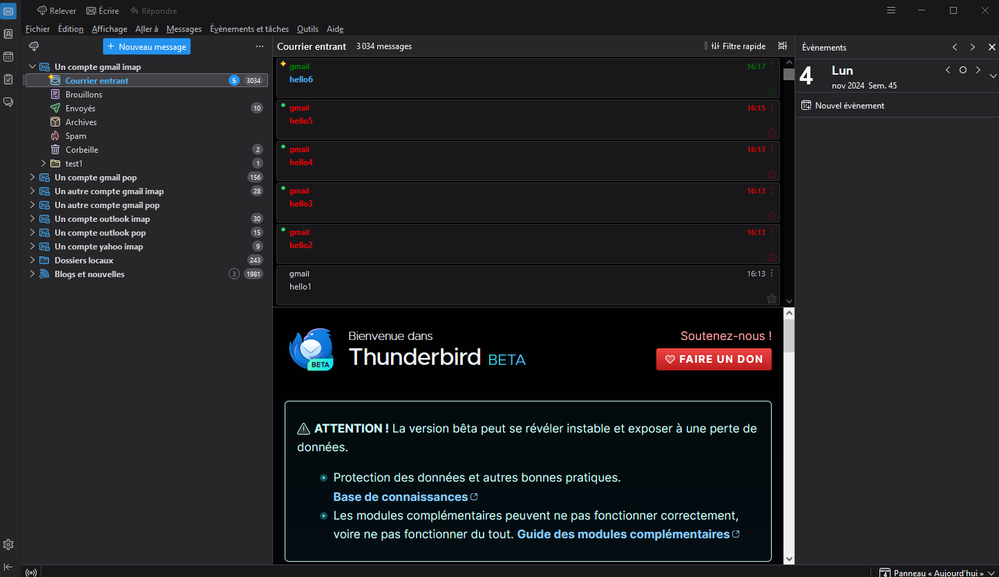Open the Address Book from the left sidebar

pos(8,34)
